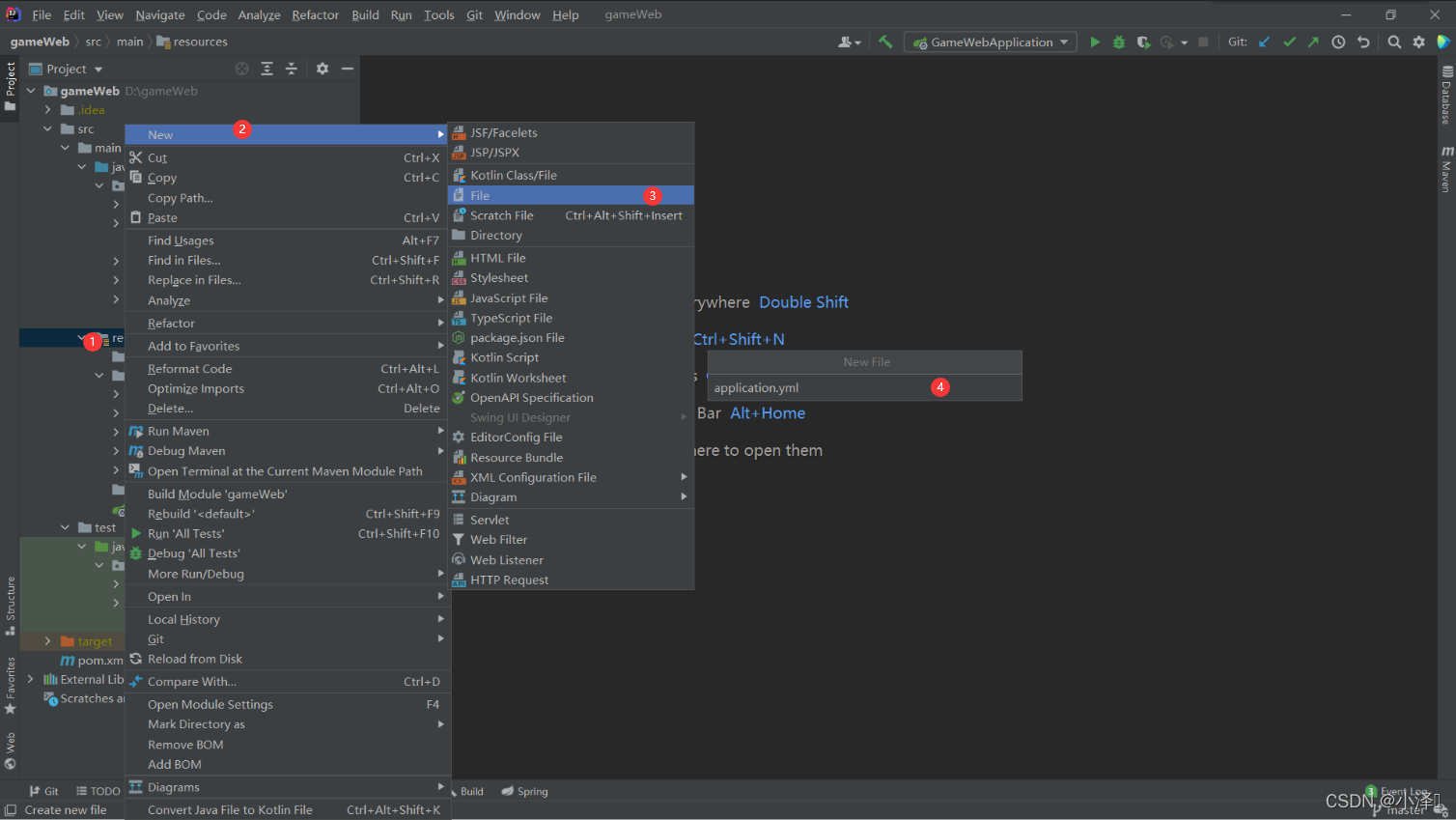Select Reformat Code entry
This screenshot has height=820, width=1456.
pos(287,369)
